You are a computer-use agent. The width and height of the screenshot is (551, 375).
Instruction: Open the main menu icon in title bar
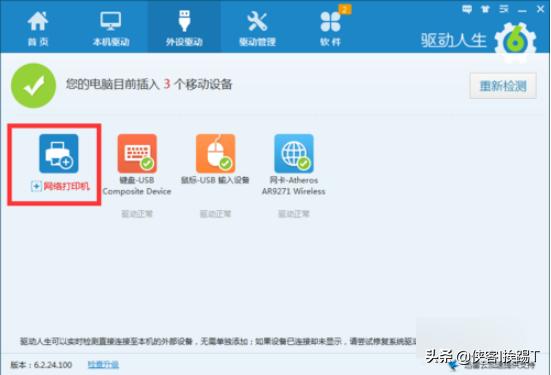pyautogui.click(x=504, y=9)
